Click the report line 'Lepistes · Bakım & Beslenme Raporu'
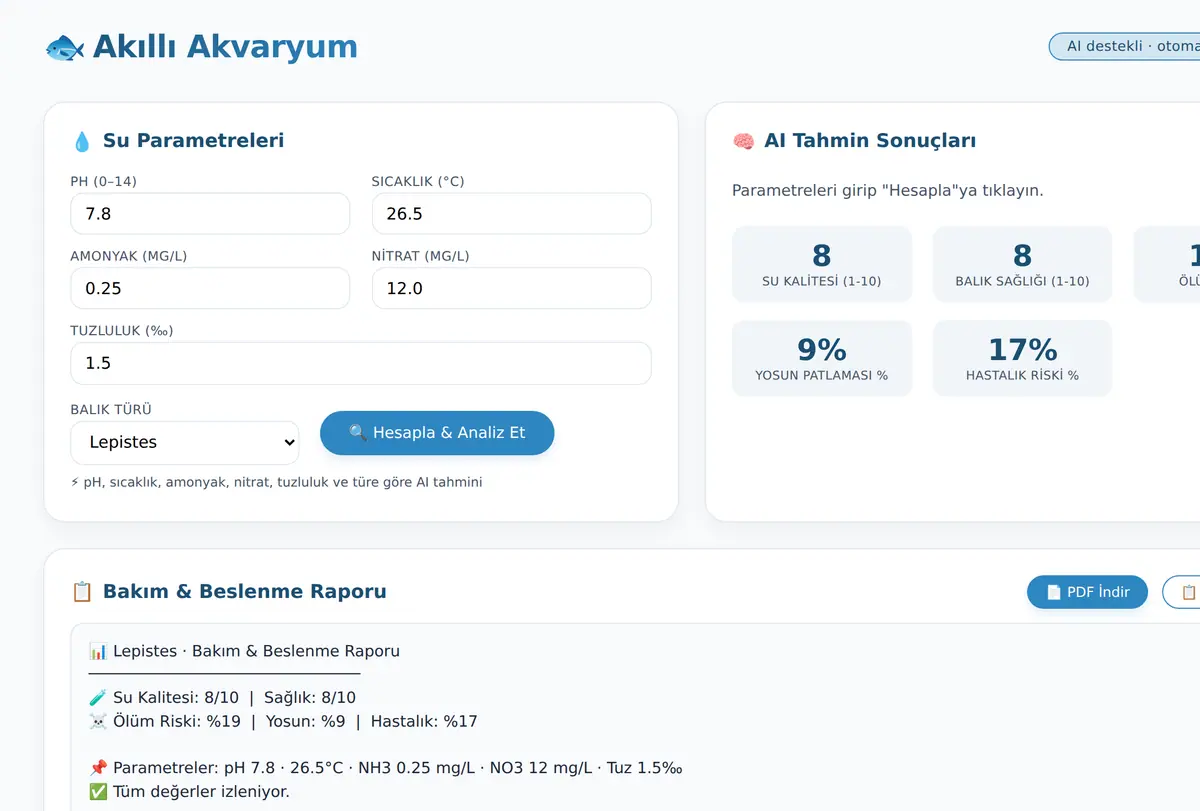This screenshot has height=811, width=1200. pos(256,651)
